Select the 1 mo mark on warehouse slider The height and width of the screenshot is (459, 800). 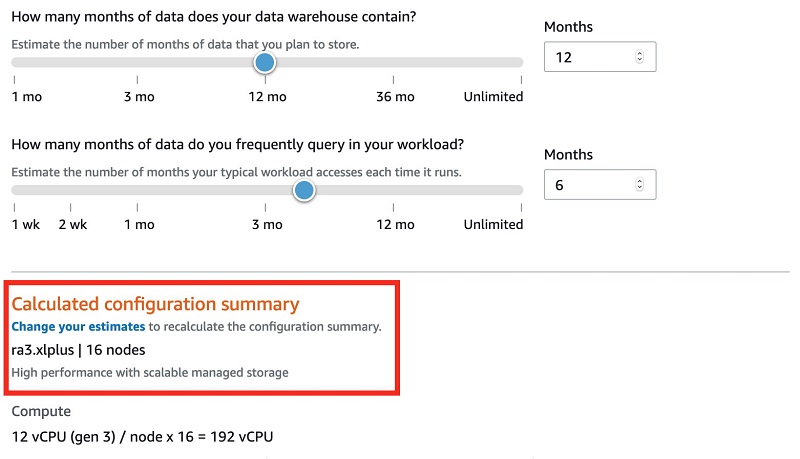[27, 96]
